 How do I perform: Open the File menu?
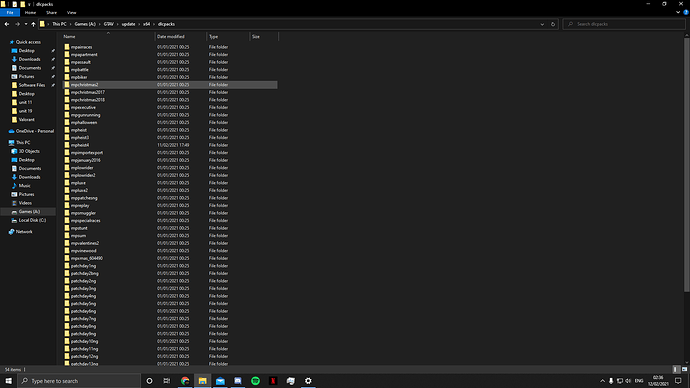(10, 13)
